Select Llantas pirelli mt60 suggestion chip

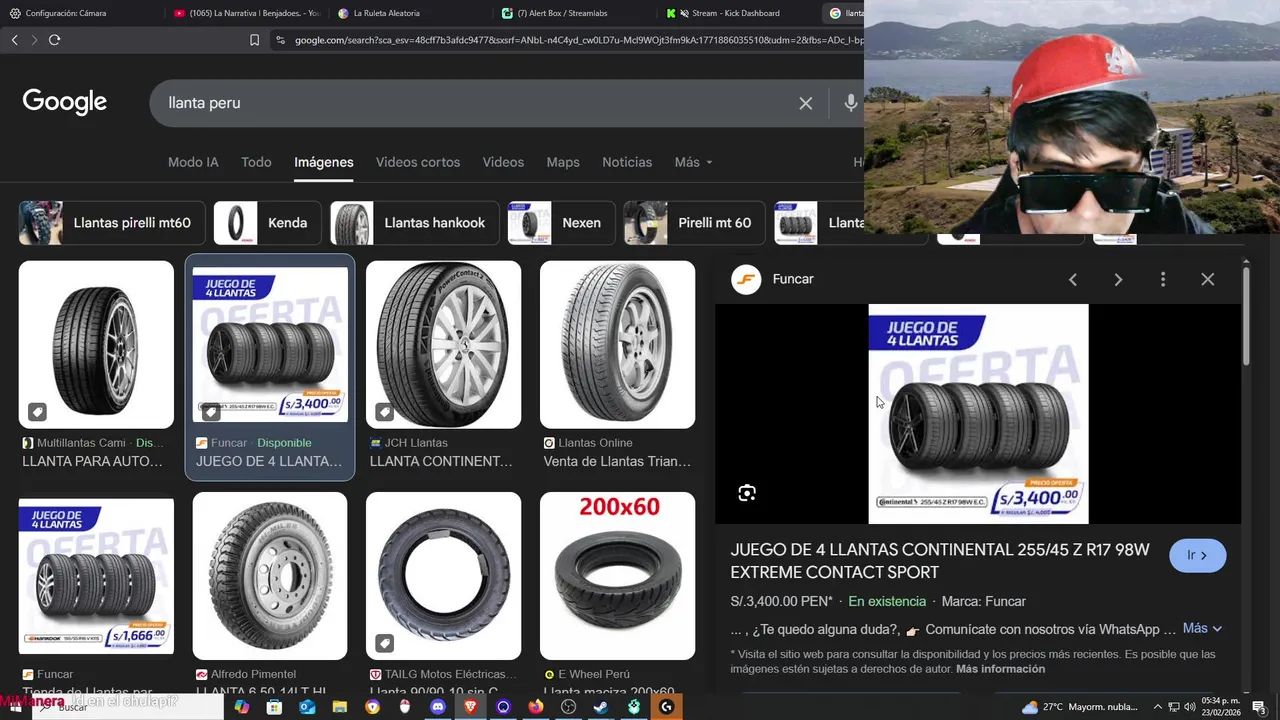[112, 223]
